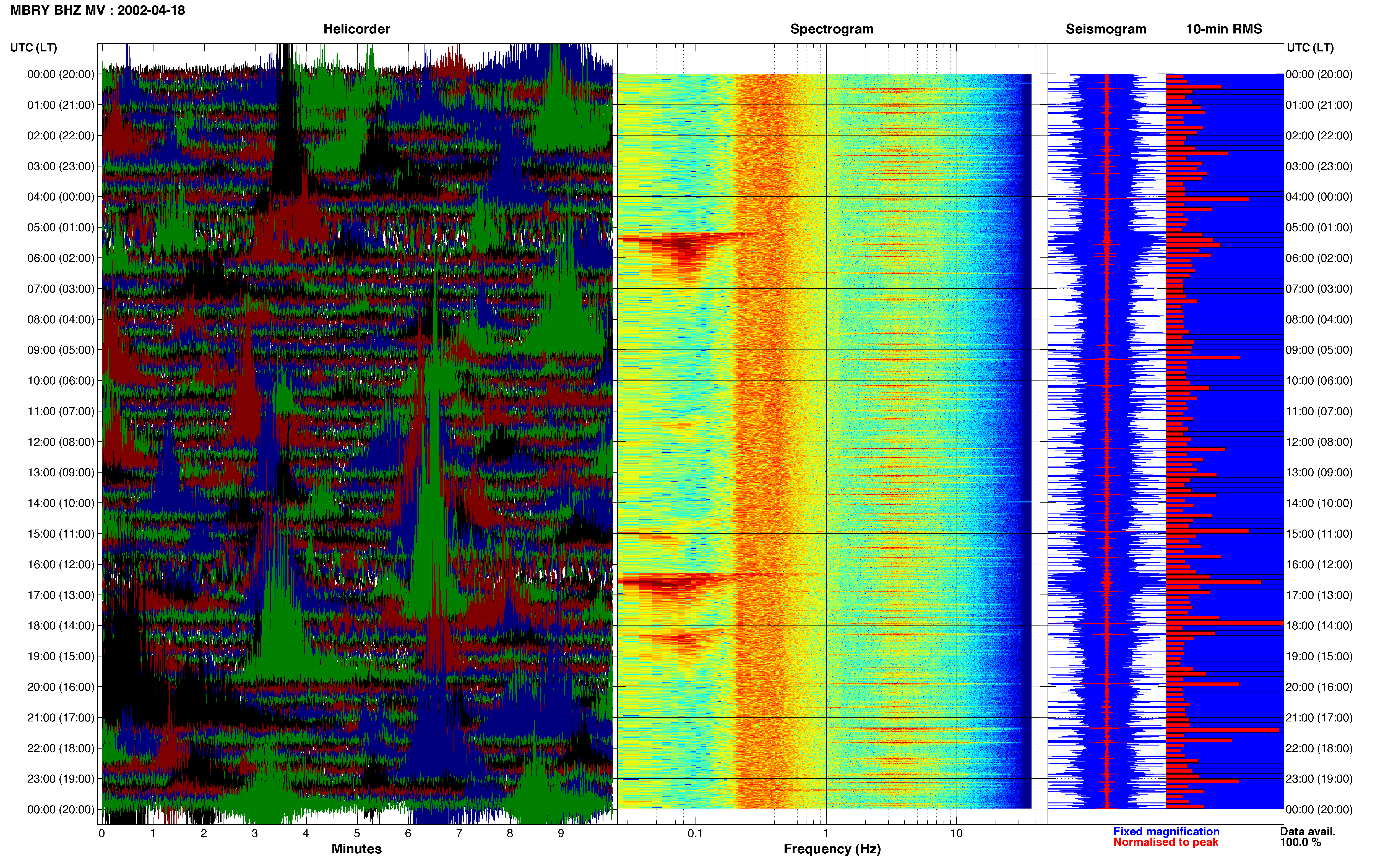Screen dimensions: 1388x868
Task: Click the '10-min RMS' panel heading
Action: 1224,29
